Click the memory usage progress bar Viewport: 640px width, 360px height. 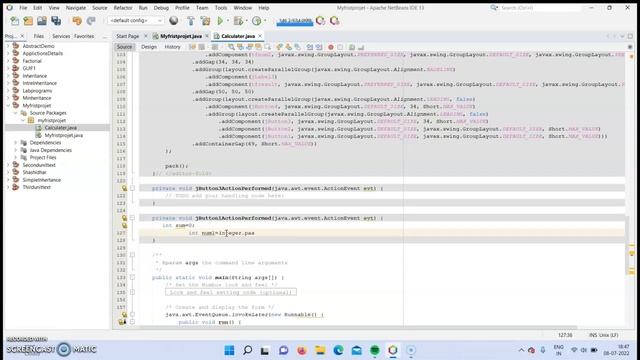(295, 21)
